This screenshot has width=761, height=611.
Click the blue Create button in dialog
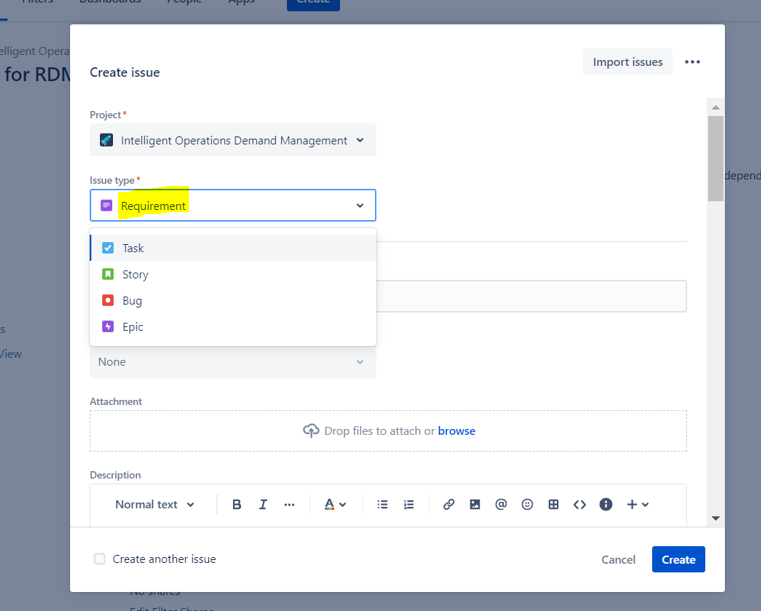[678, 560]
